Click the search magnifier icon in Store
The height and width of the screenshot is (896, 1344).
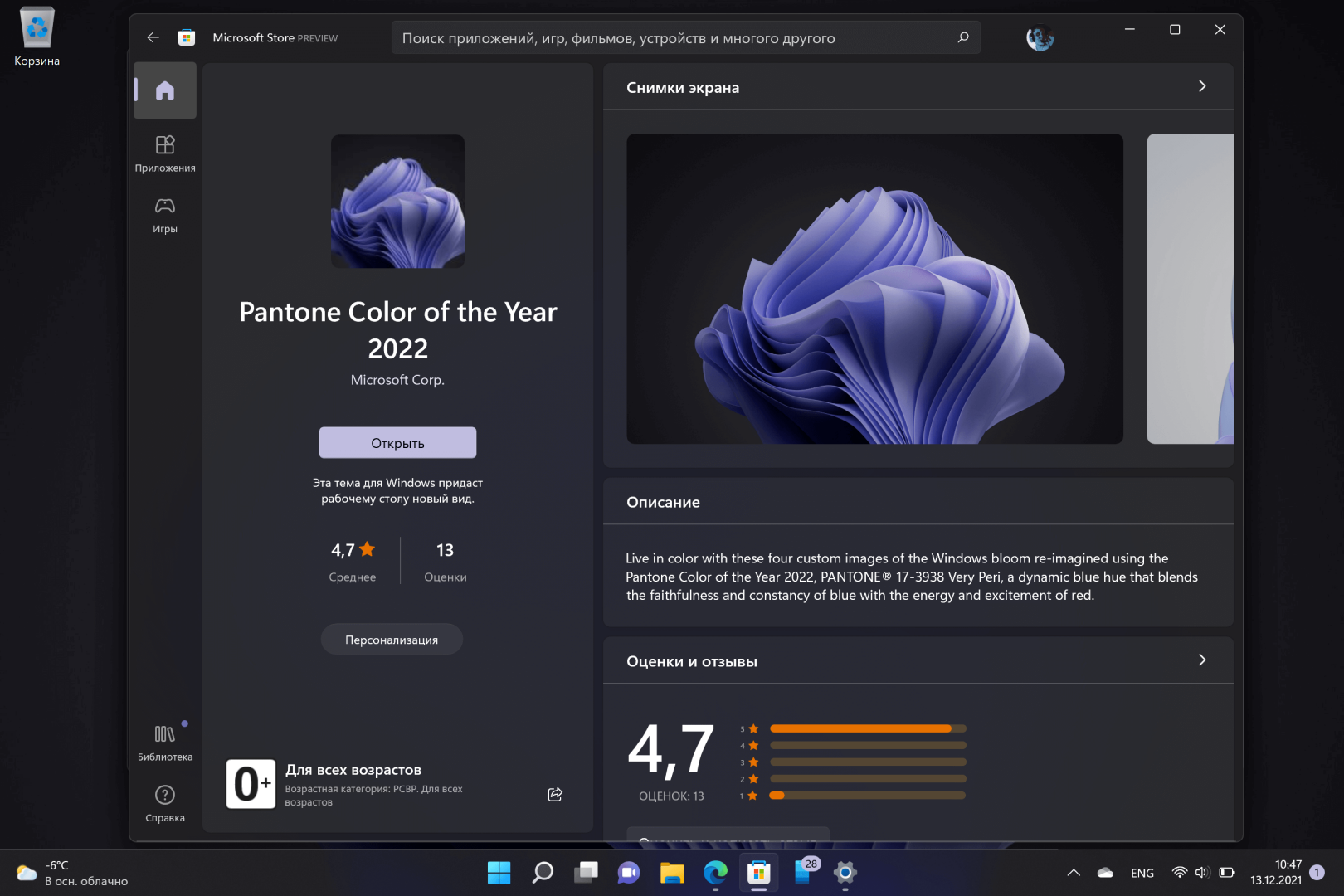pyautogui.click(x=963, y=37)
